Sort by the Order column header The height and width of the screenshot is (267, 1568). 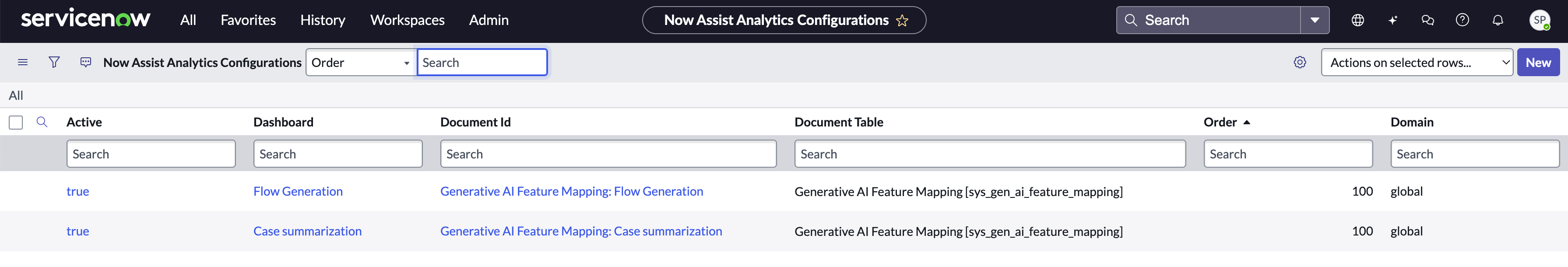1220,122
